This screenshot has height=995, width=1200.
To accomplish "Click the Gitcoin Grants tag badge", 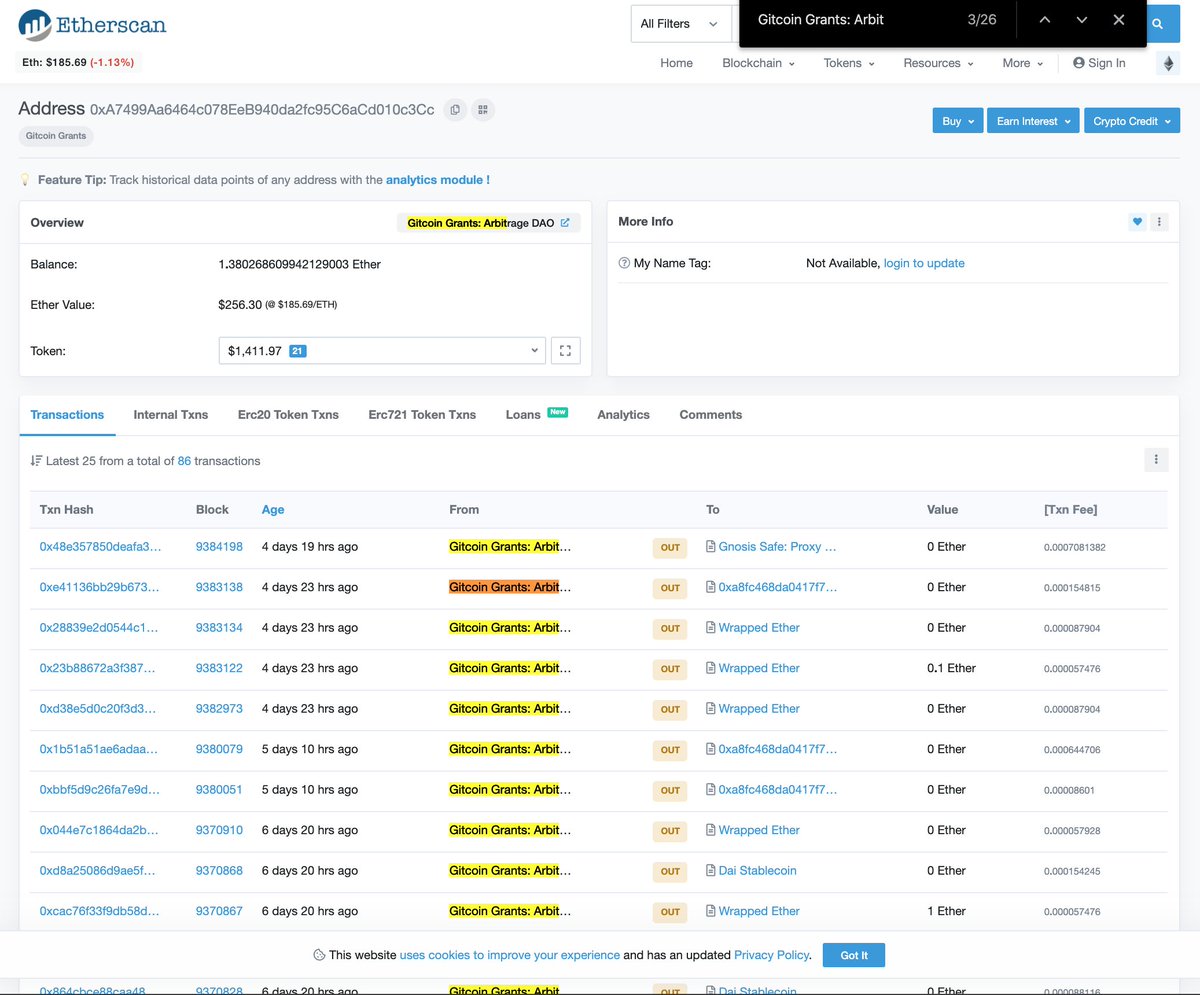I will [56, 136].
